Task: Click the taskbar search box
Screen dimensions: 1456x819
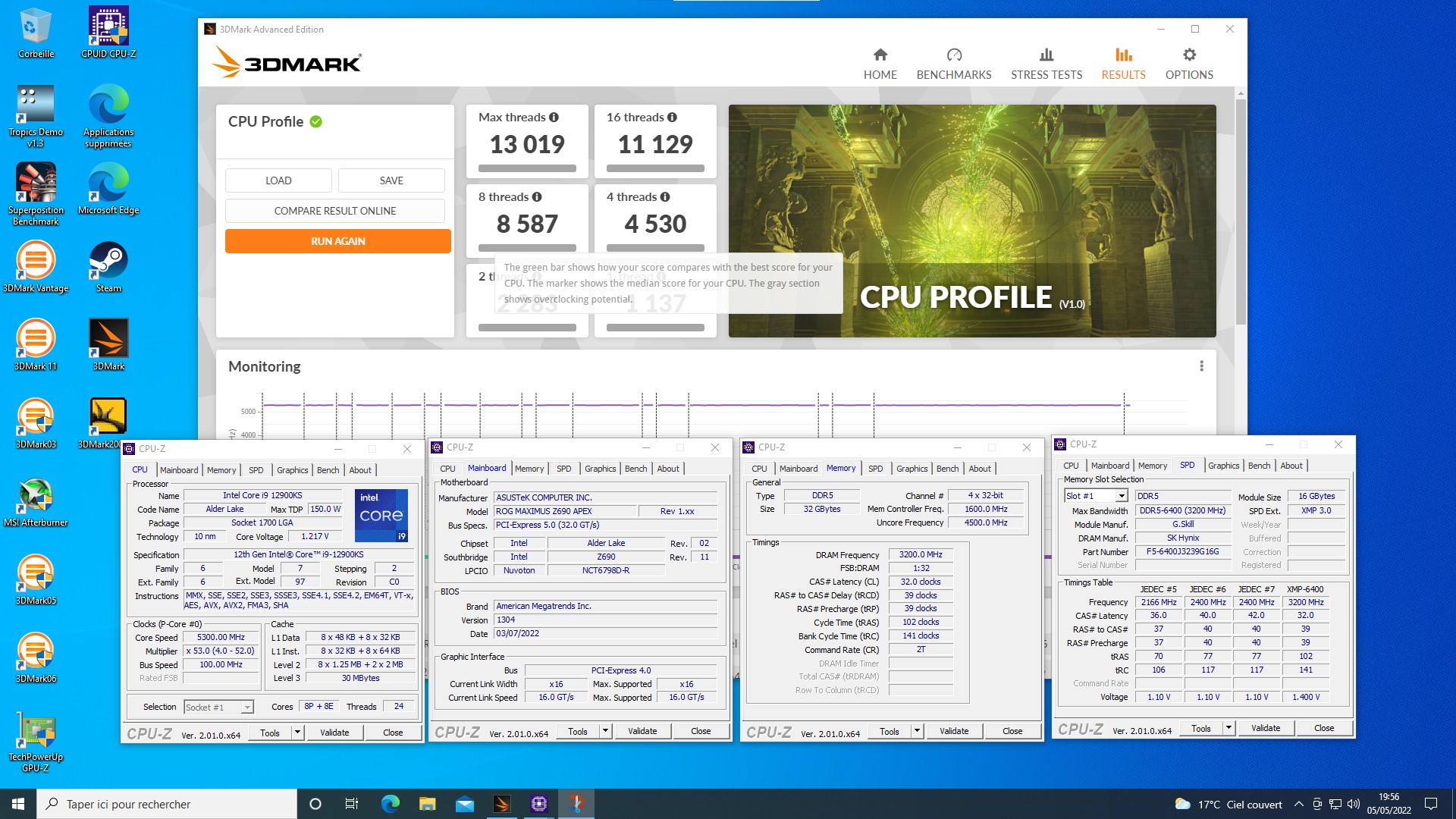Action: pyautogui.click(x=167, y=804)
